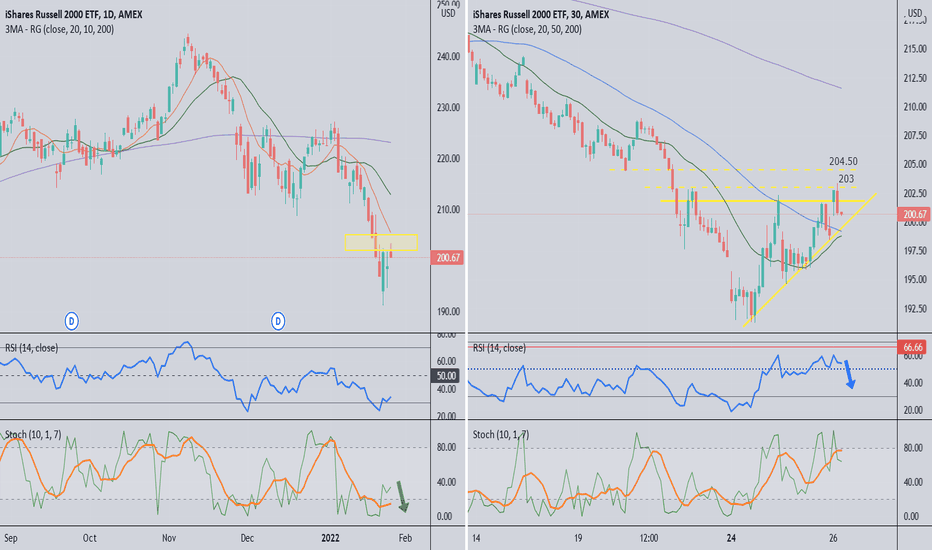The width and height of the screenshot is (932, 550).
Task: Click the 'Nov' label on left time axis
Action: point(169,538)
